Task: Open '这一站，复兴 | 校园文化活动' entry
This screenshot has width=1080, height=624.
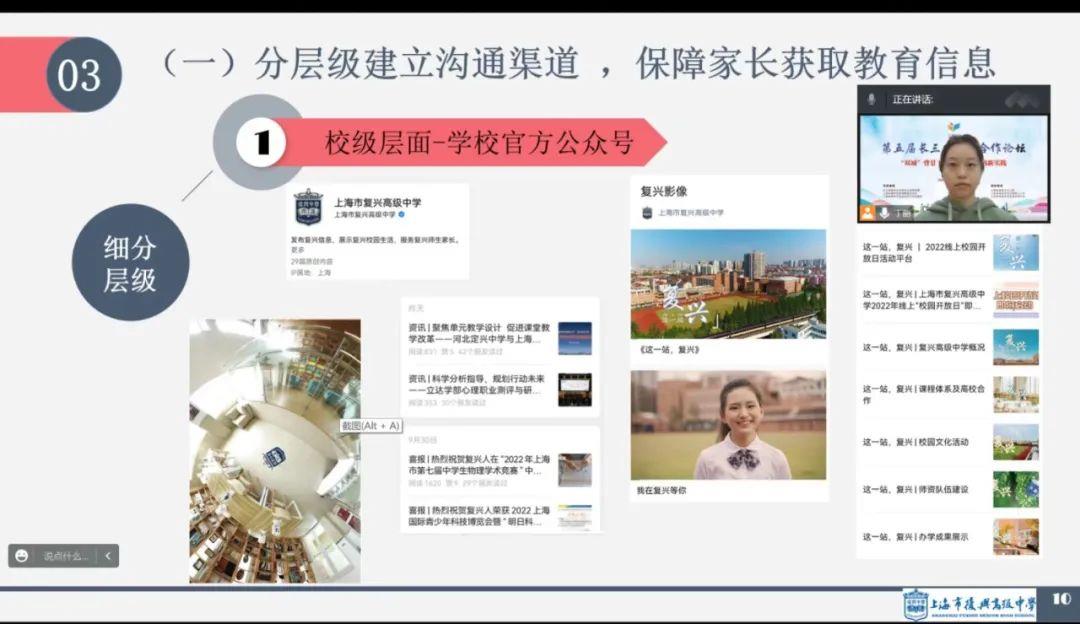Action: (915, 441)
